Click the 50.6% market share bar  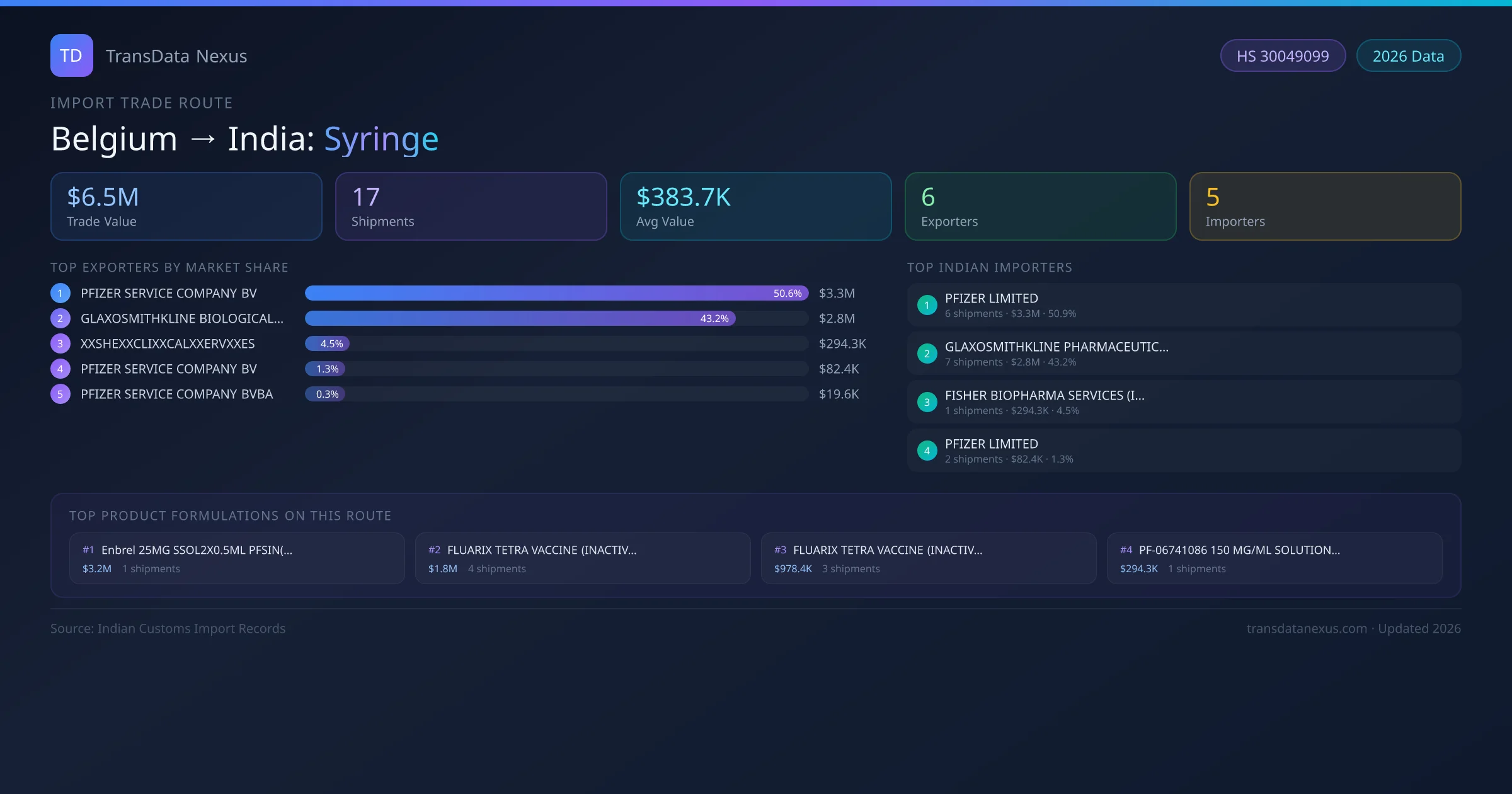[x=556, y=293]
